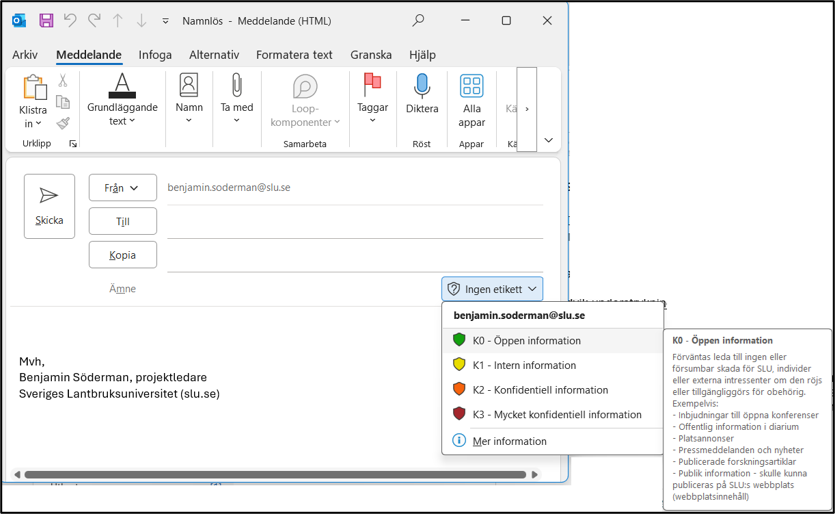This screenshot has height=514, width=835.
Task: Open Customize Quick Access Toolbar dropdown
Action: 166,21
